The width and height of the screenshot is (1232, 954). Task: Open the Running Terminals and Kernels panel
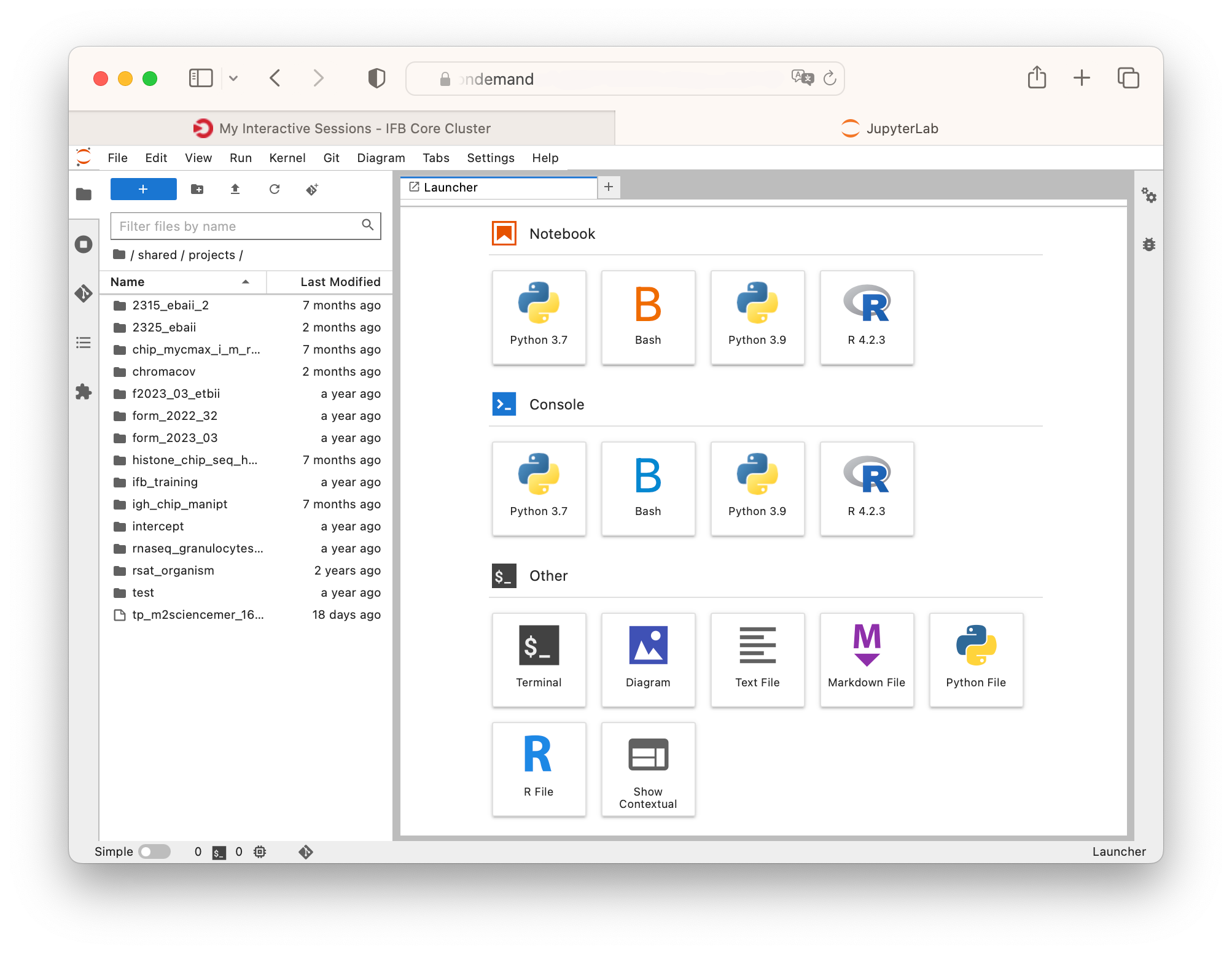click(84, 244)
